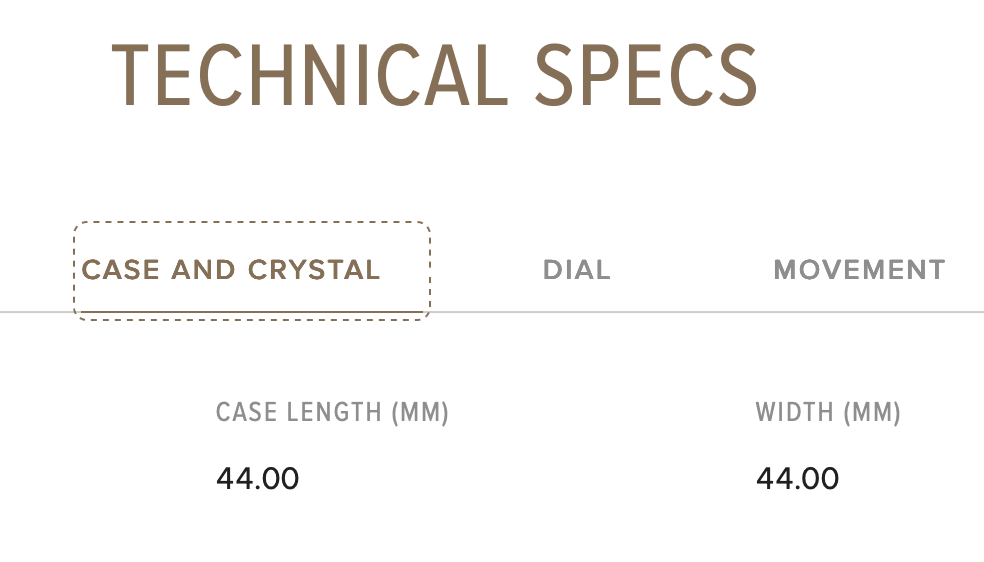Screen dimensions: 984x562
Task: Click the word AND in the active tab
Action: point(203,270)
